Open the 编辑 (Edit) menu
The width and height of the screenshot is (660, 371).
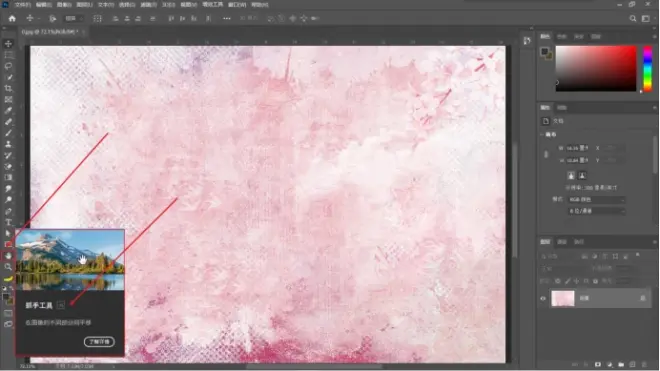[43, 5]
